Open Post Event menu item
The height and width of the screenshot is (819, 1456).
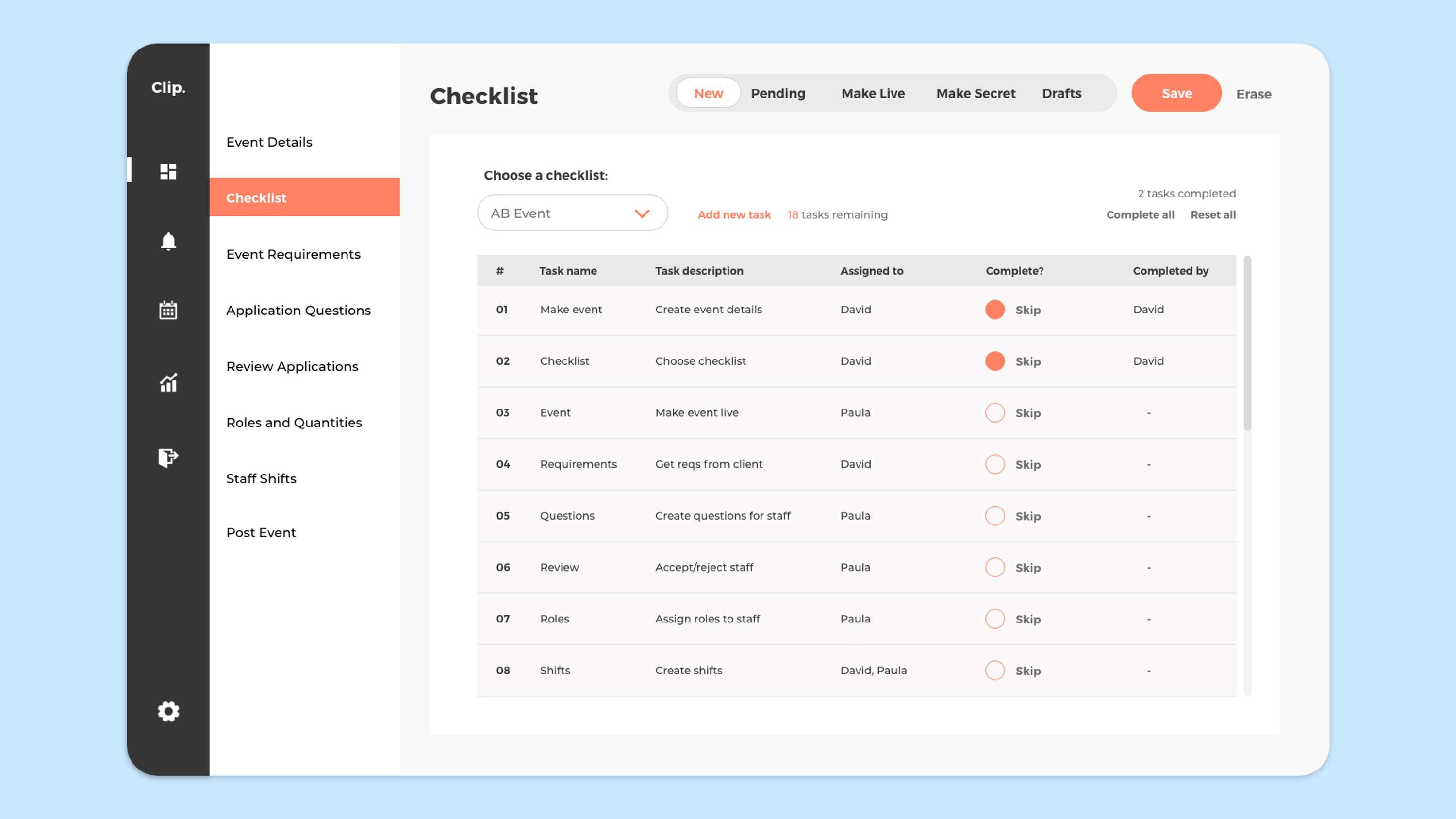tap(261, 532)
